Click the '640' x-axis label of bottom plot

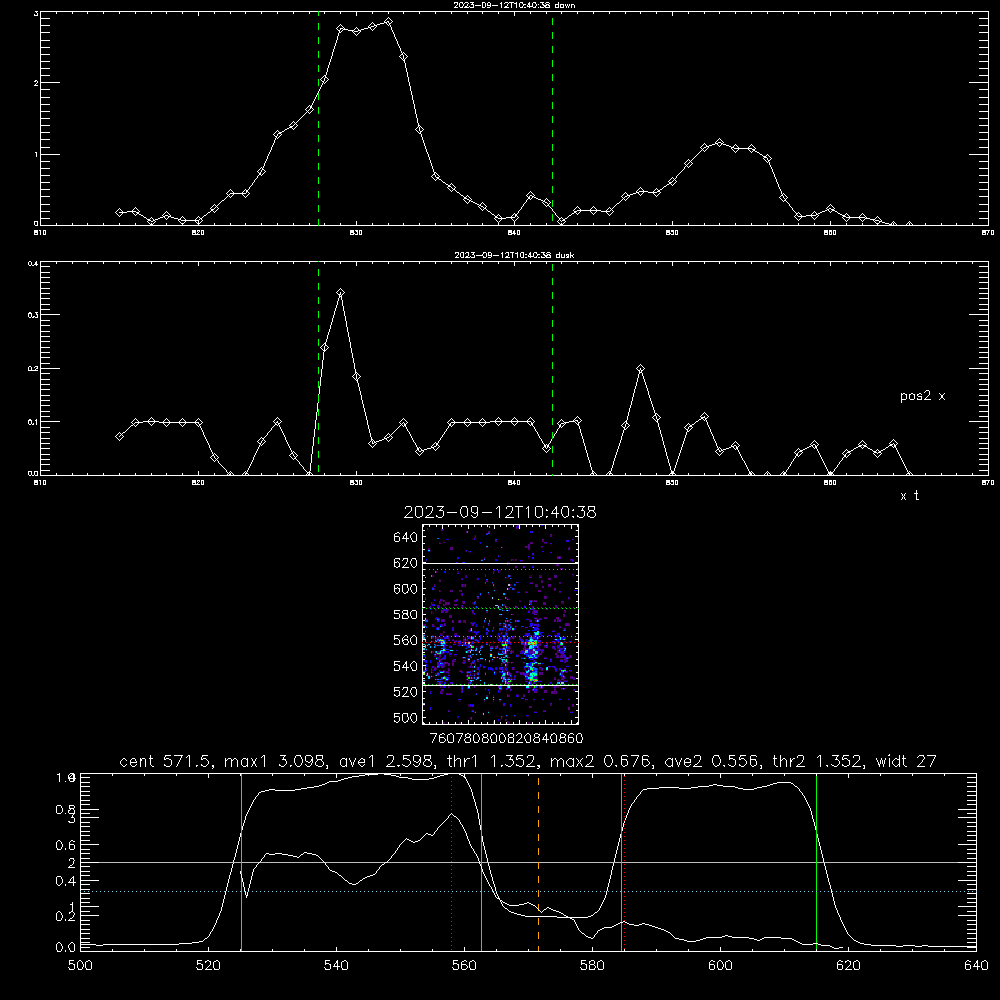point(976,966)
